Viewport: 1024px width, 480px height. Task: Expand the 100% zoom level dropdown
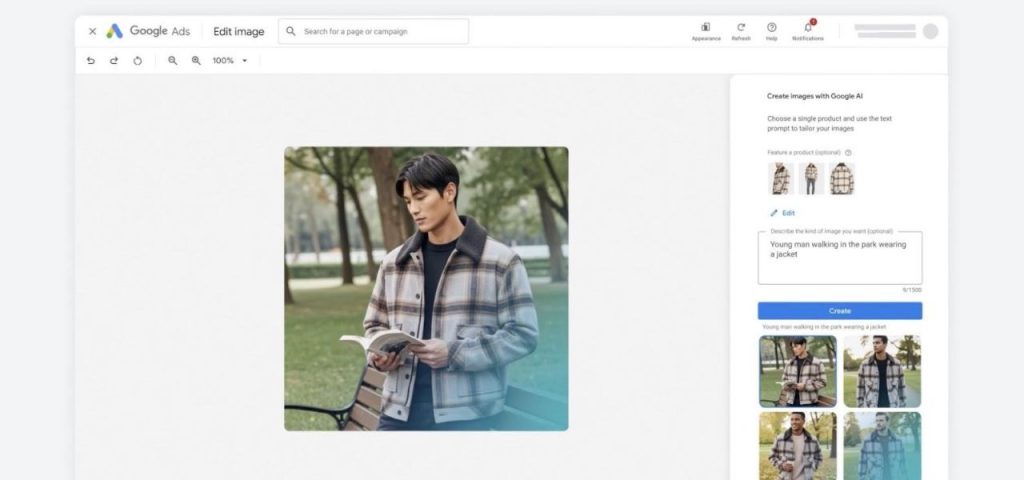(245, 61)
